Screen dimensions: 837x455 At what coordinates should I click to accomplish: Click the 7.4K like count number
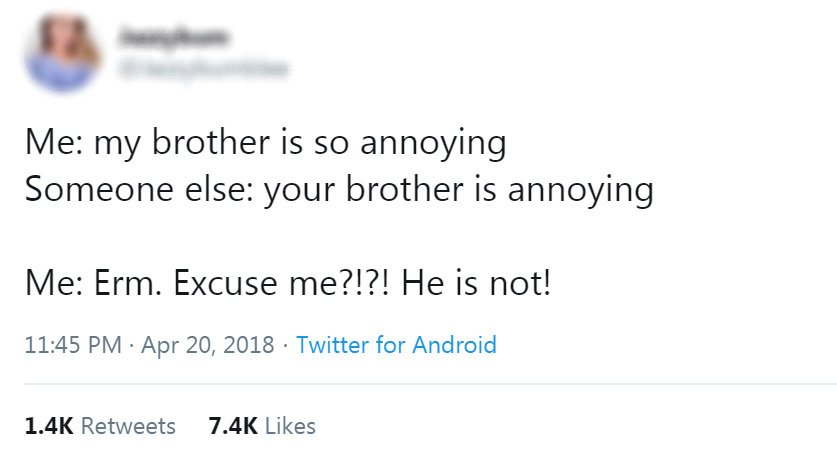tap(233, 426)
